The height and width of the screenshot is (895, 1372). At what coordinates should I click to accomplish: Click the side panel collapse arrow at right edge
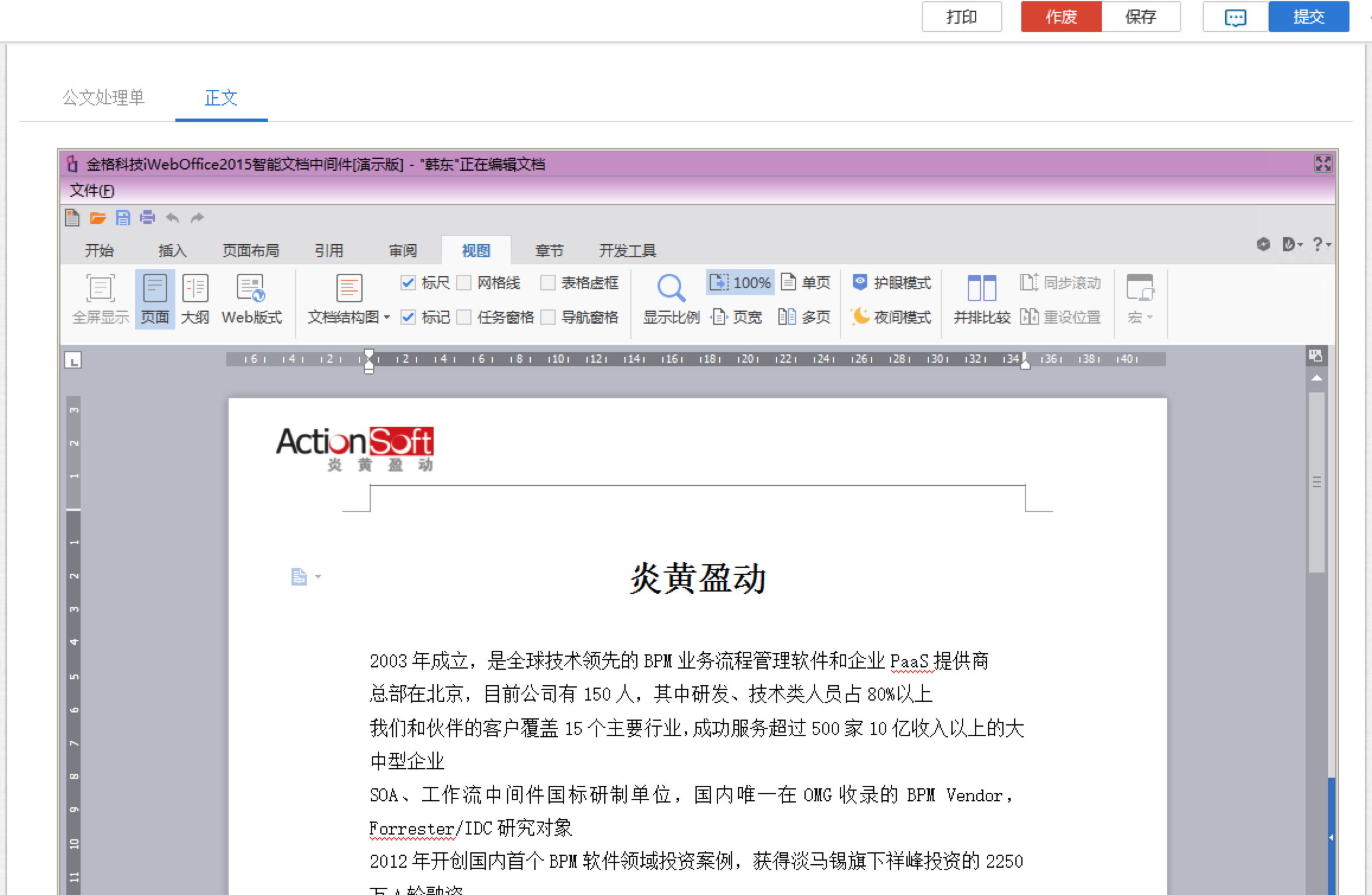1331,837
